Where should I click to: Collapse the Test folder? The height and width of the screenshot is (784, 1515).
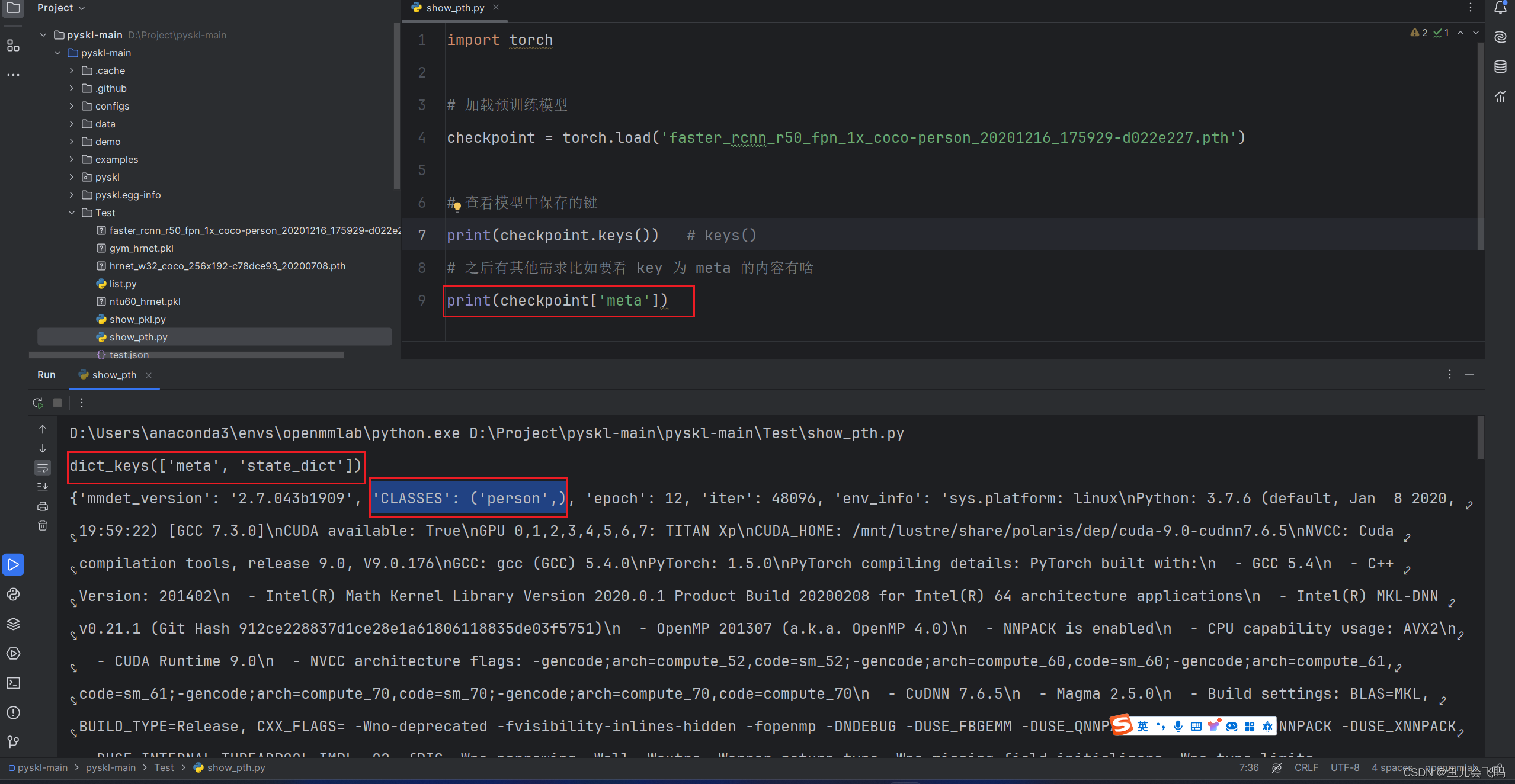[72, 213]
